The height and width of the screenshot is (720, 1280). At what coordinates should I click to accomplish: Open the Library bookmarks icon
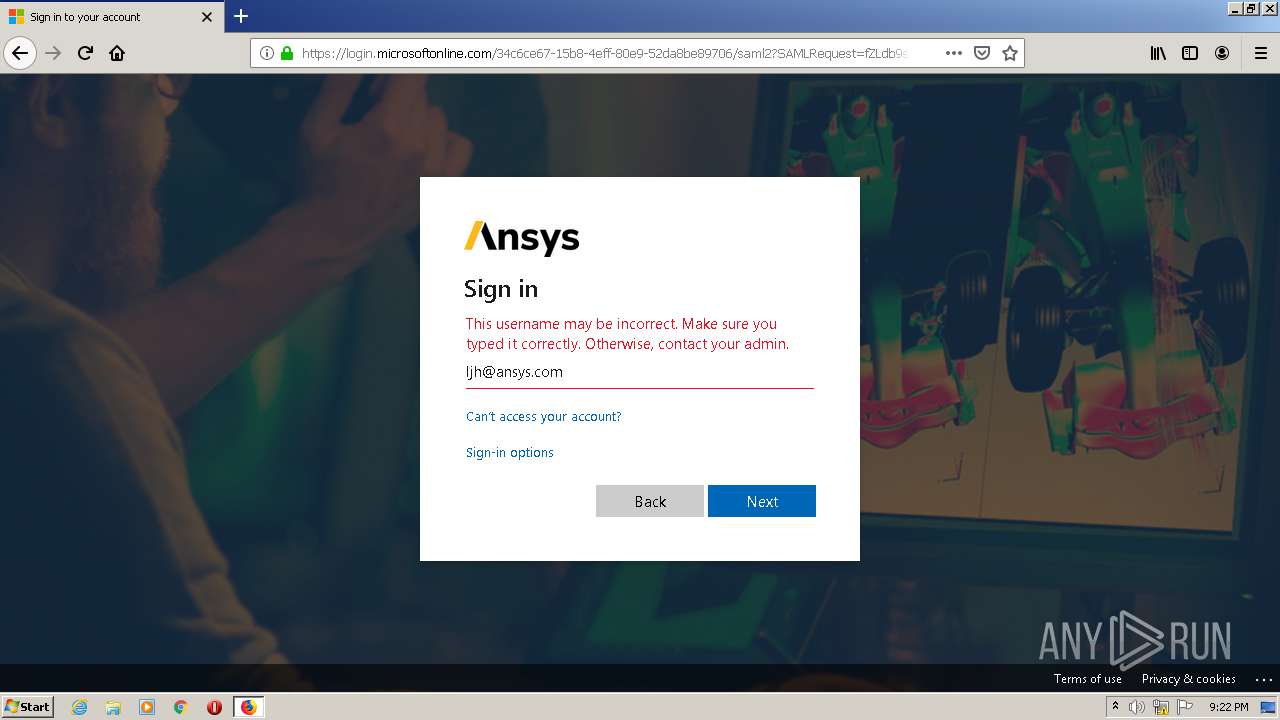tap(1158, 53)
